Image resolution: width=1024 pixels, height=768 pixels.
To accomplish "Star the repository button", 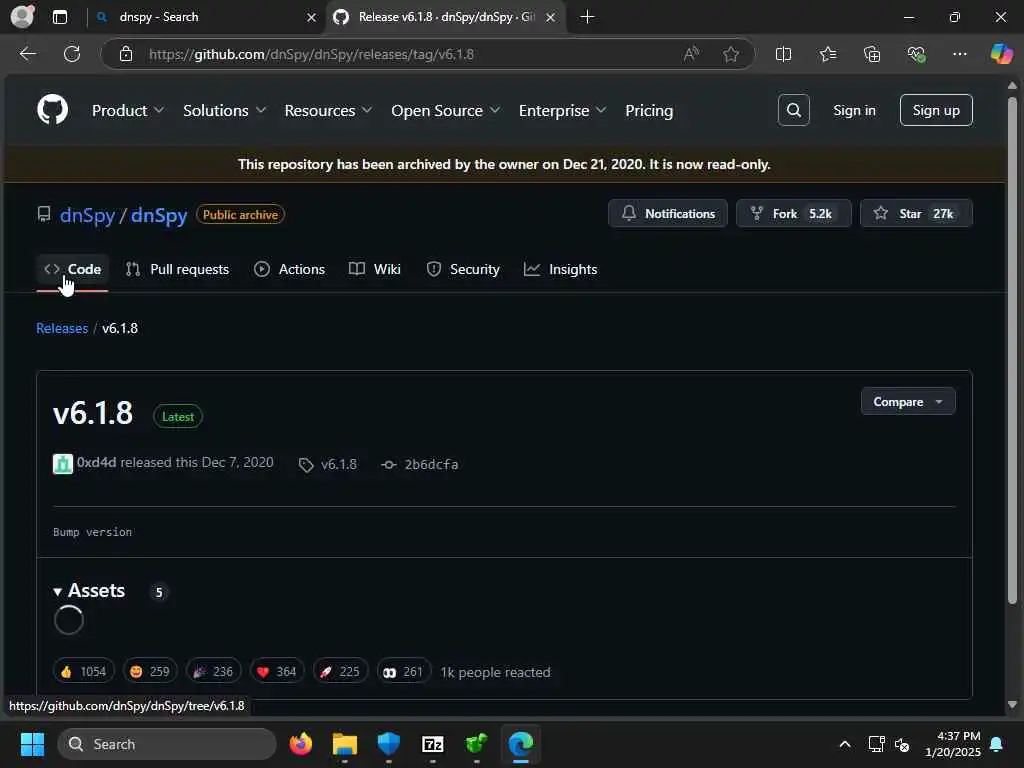I will click(x=916, y=214).
